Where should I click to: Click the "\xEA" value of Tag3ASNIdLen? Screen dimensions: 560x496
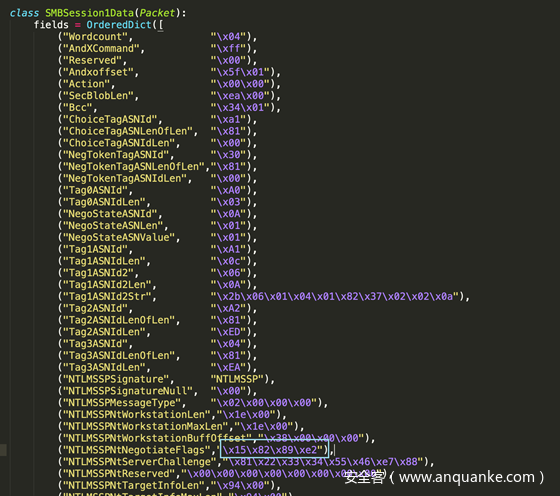(229, 367)
